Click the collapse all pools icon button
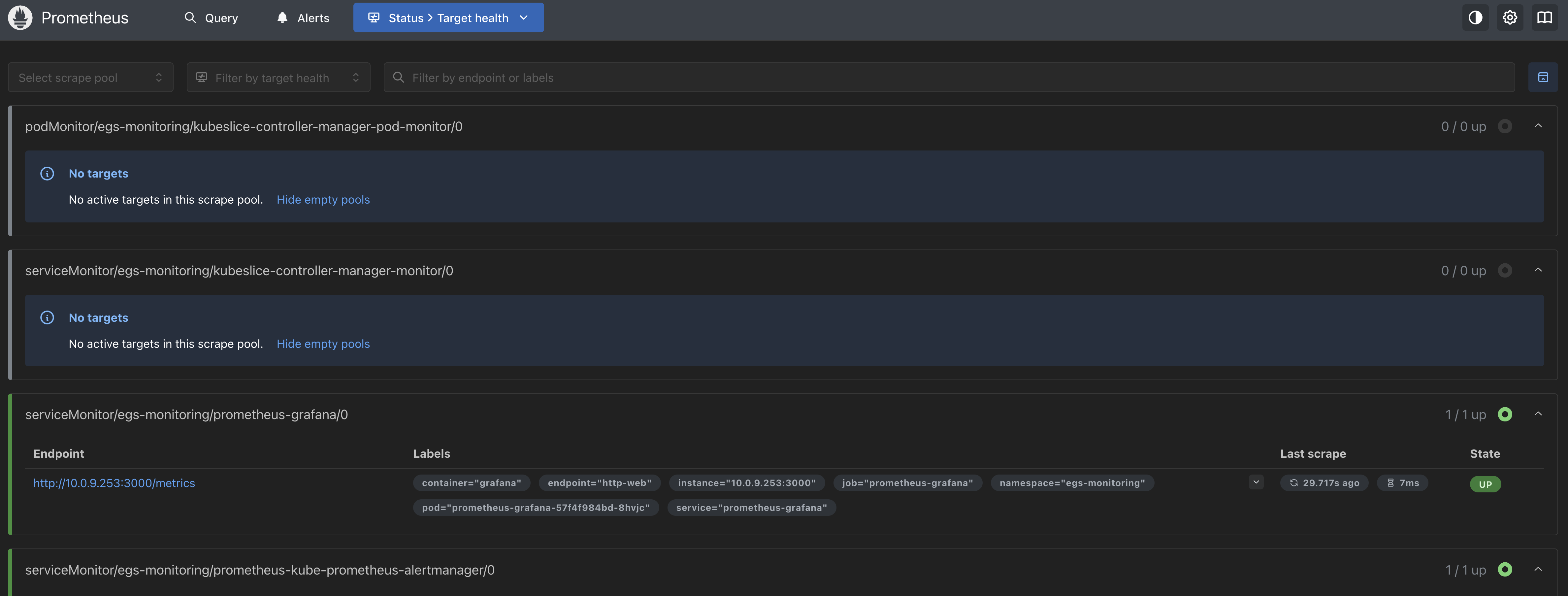The image size is (1568, 596). (1543, 77)
